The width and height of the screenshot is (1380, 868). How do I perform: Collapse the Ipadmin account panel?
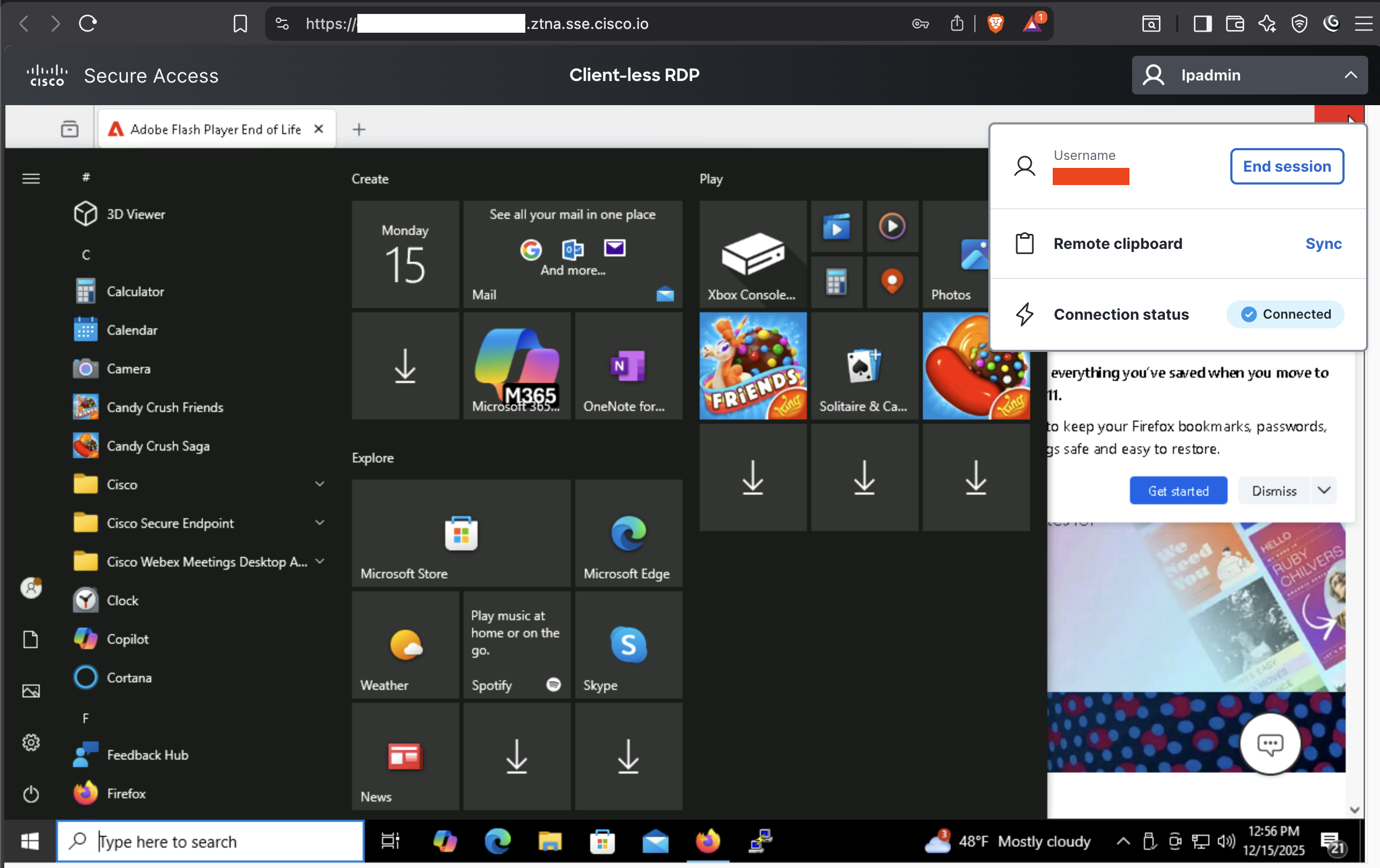click(1351, 75)
